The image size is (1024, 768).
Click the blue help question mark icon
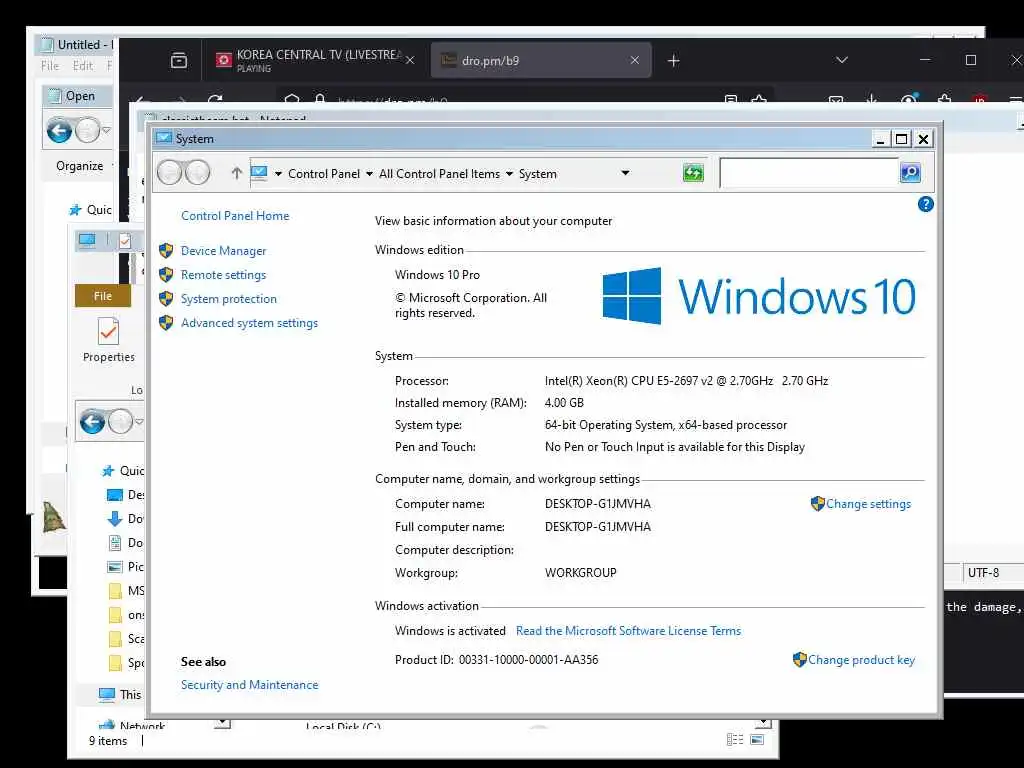point(925,204)
